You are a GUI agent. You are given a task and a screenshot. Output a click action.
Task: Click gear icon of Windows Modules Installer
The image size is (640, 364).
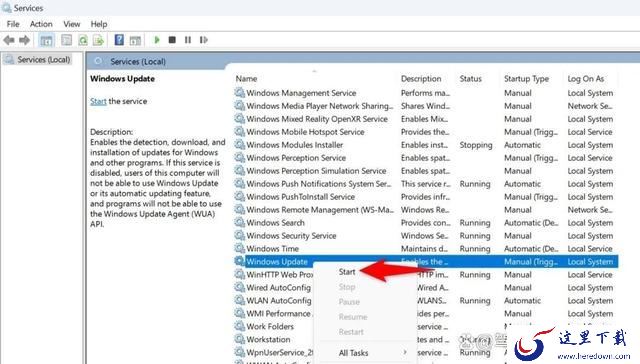pyautogui.click(x=240, y=145)
